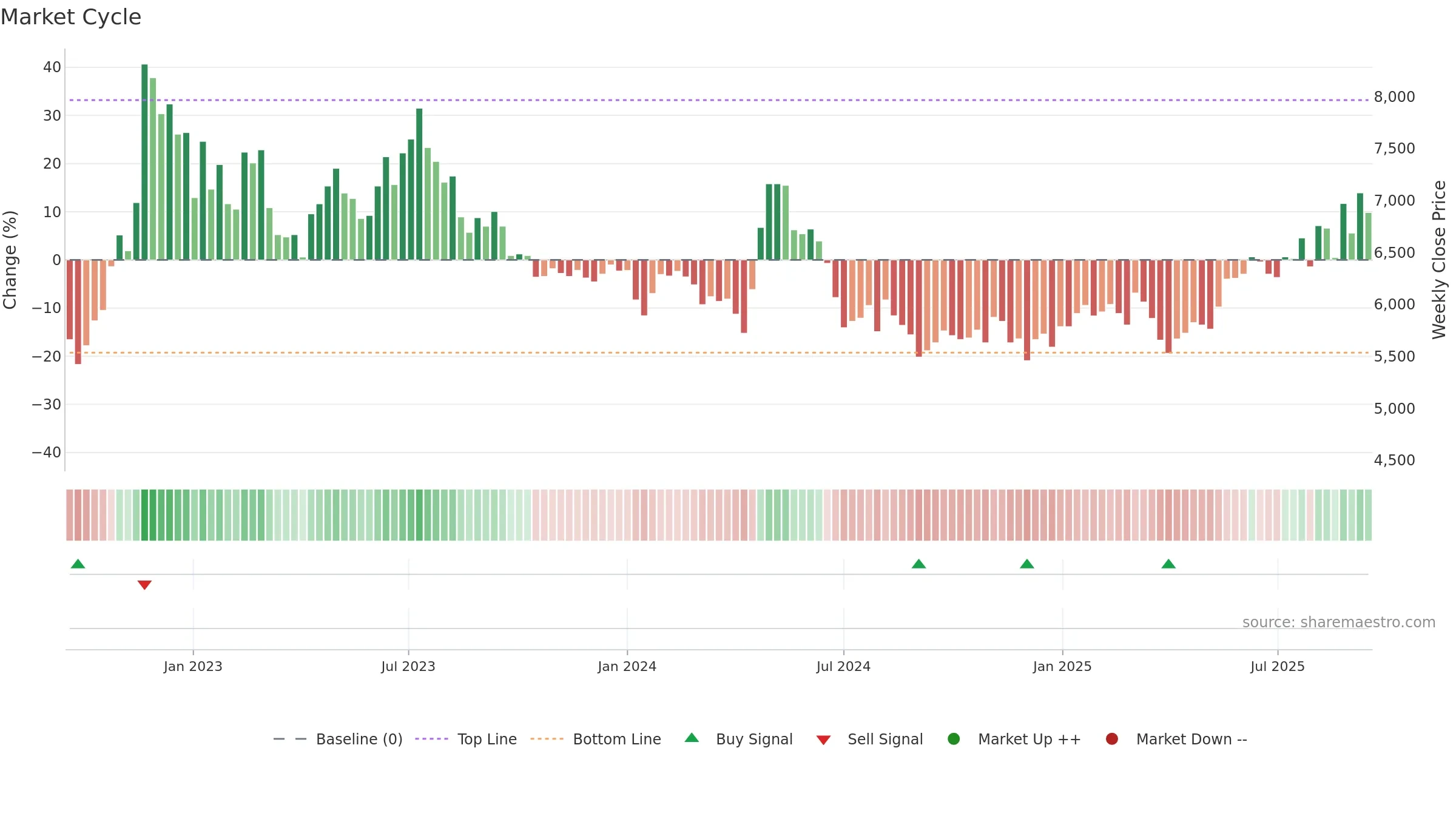Click the Jul 2024 axis label
The image size is (1456, 819).
pyautogui.click(x=843, y=667)
